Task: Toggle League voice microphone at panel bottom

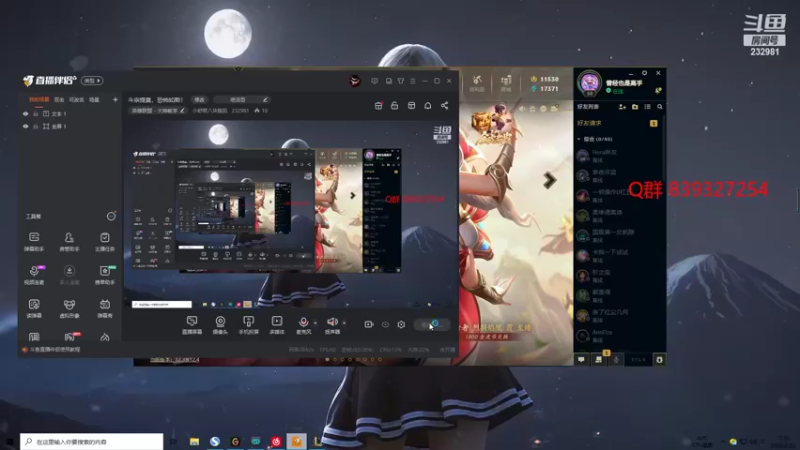Action: click(x=616, y=360)
